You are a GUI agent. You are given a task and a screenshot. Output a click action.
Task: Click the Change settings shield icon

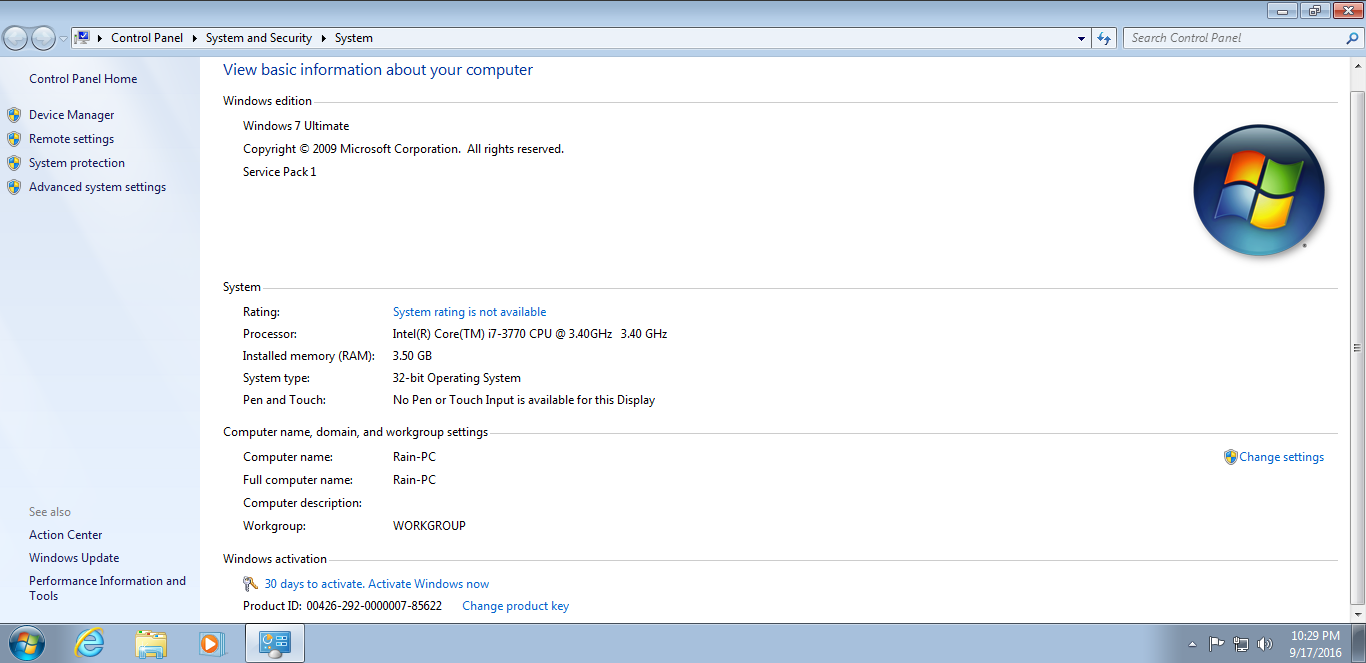coord(1231,457)
